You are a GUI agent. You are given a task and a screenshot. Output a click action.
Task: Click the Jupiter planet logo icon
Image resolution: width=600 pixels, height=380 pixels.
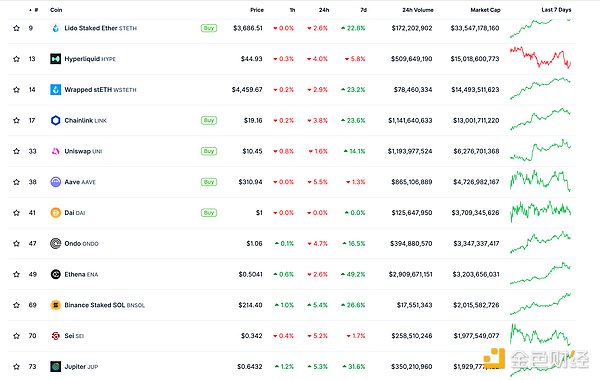[55, 367]
